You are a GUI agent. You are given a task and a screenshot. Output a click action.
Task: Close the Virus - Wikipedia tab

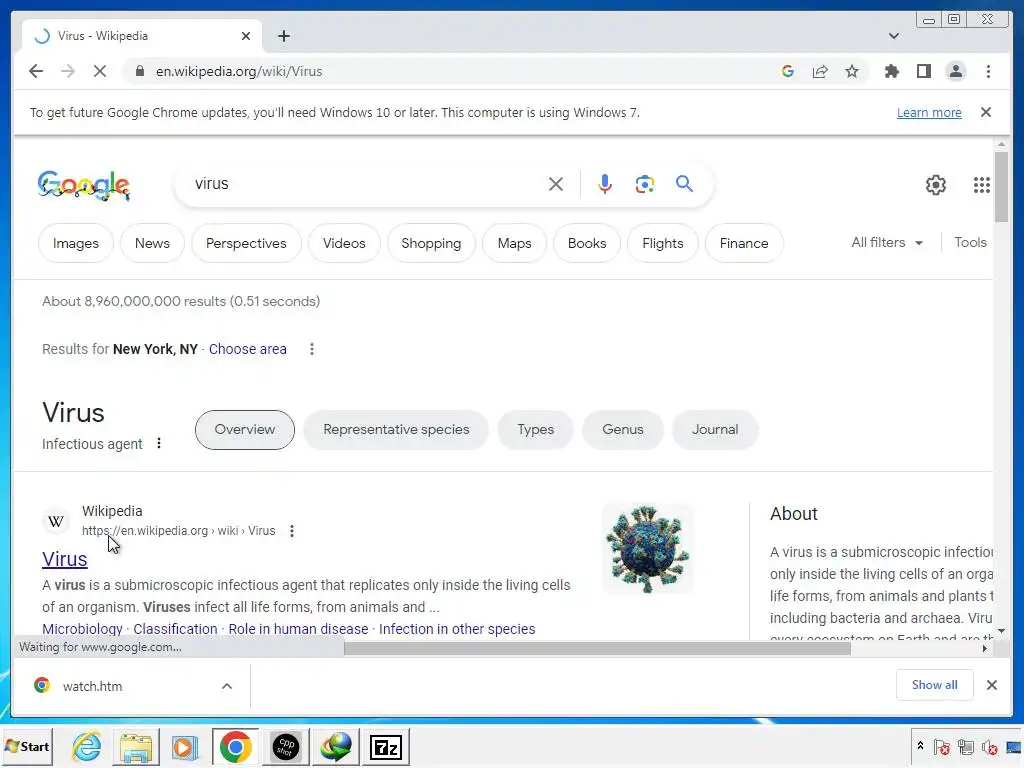click(x=246, y=36)
